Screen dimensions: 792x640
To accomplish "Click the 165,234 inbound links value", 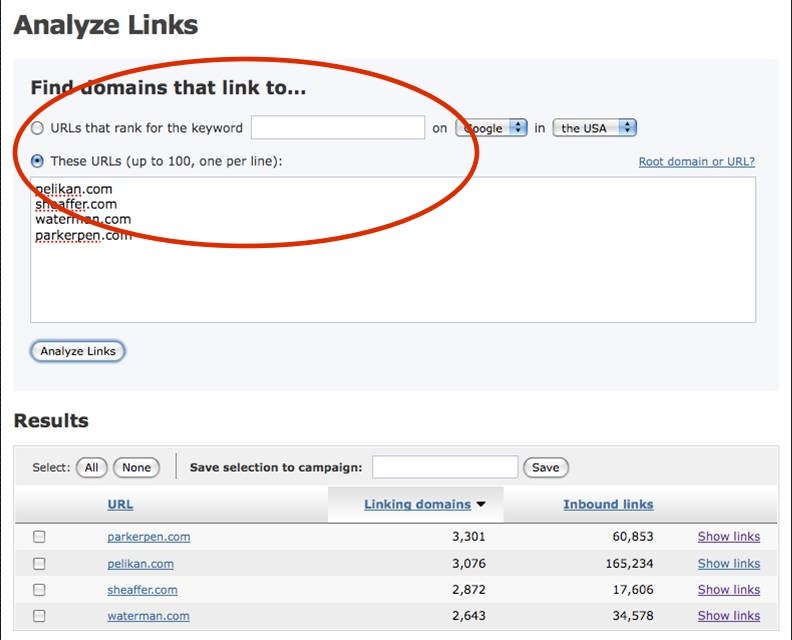I will tap(629, 563).
